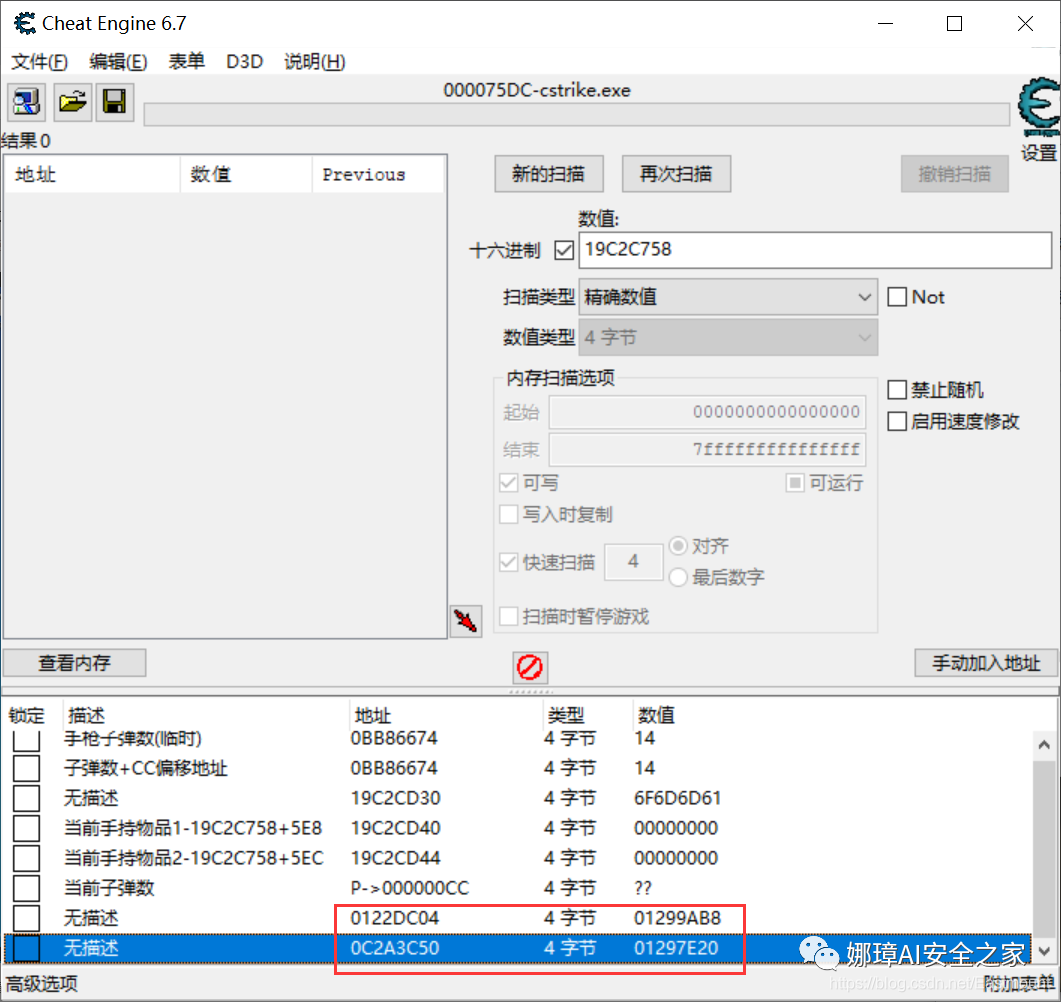Click the 新的扫描 button
Image resolution: width=1061 pixels, height=1002 pixels.
point(549,175)
